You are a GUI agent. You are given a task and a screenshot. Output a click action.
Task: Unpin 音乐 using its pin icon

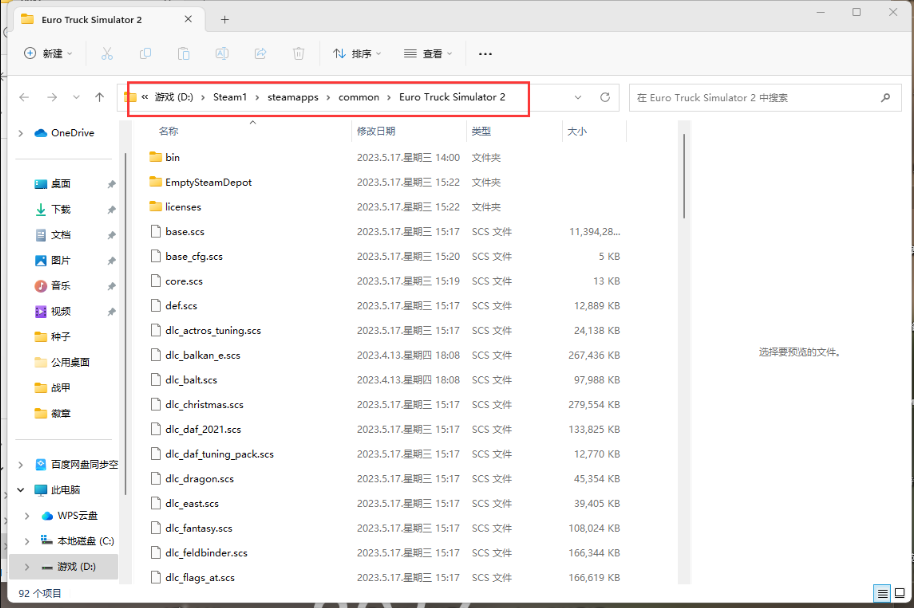pos(111,286)
